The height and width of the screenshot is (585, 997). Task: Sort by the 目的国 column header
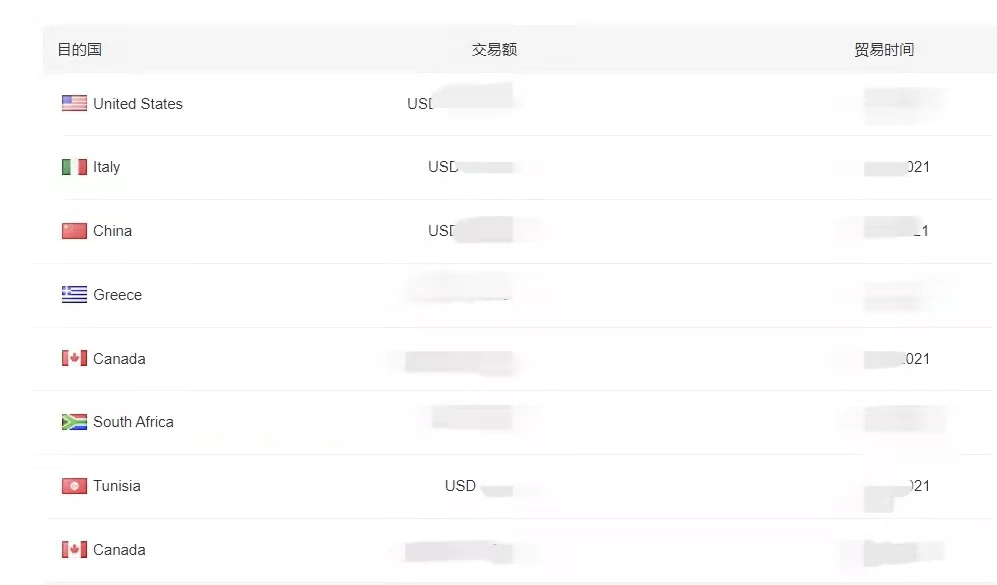click(80, 49)
